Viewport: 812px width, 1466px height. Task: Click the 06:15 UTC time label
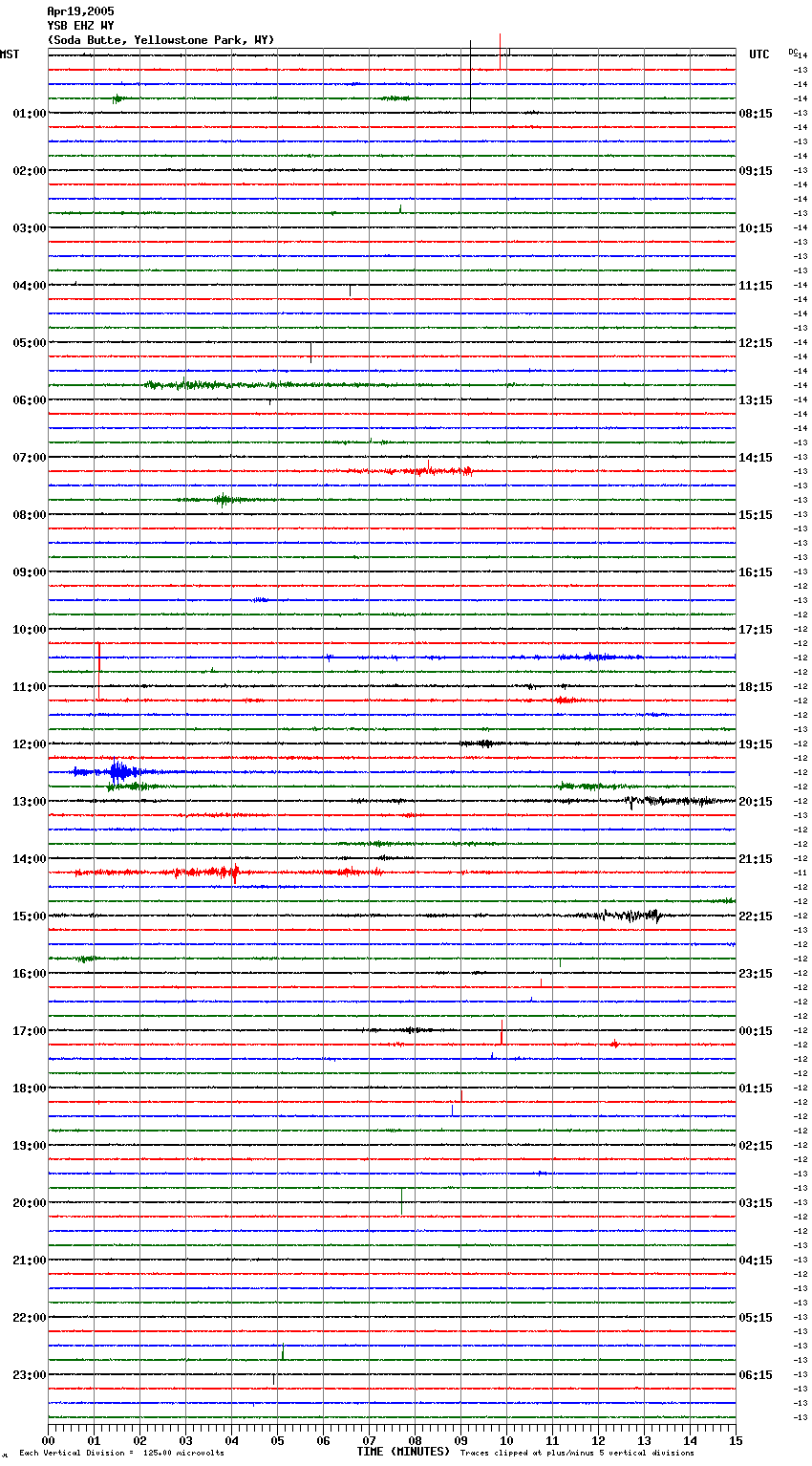click(756, 1375)
